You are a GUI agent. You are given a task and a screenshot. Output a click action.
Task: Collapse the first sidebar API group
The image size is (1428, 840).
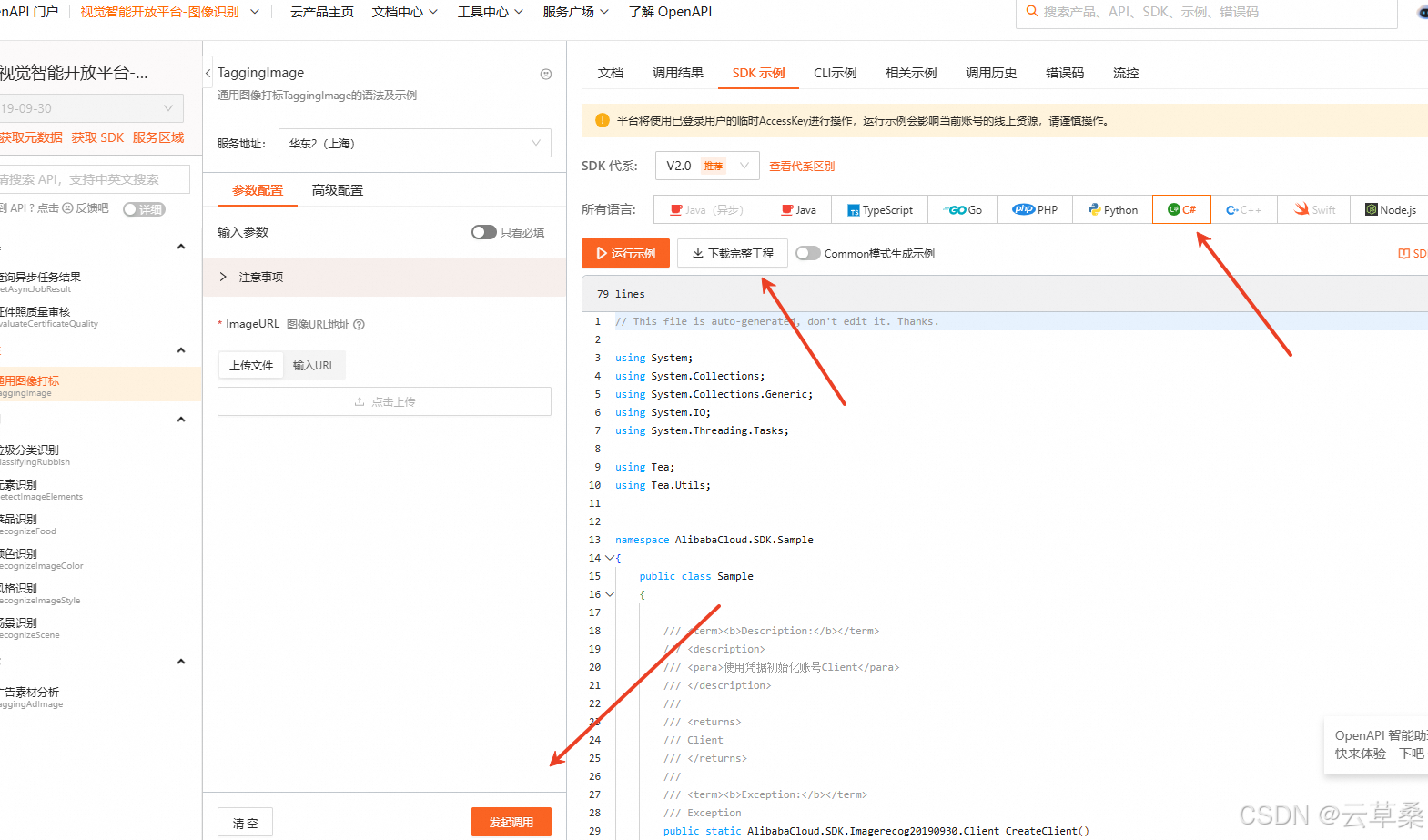click(181, 247)
